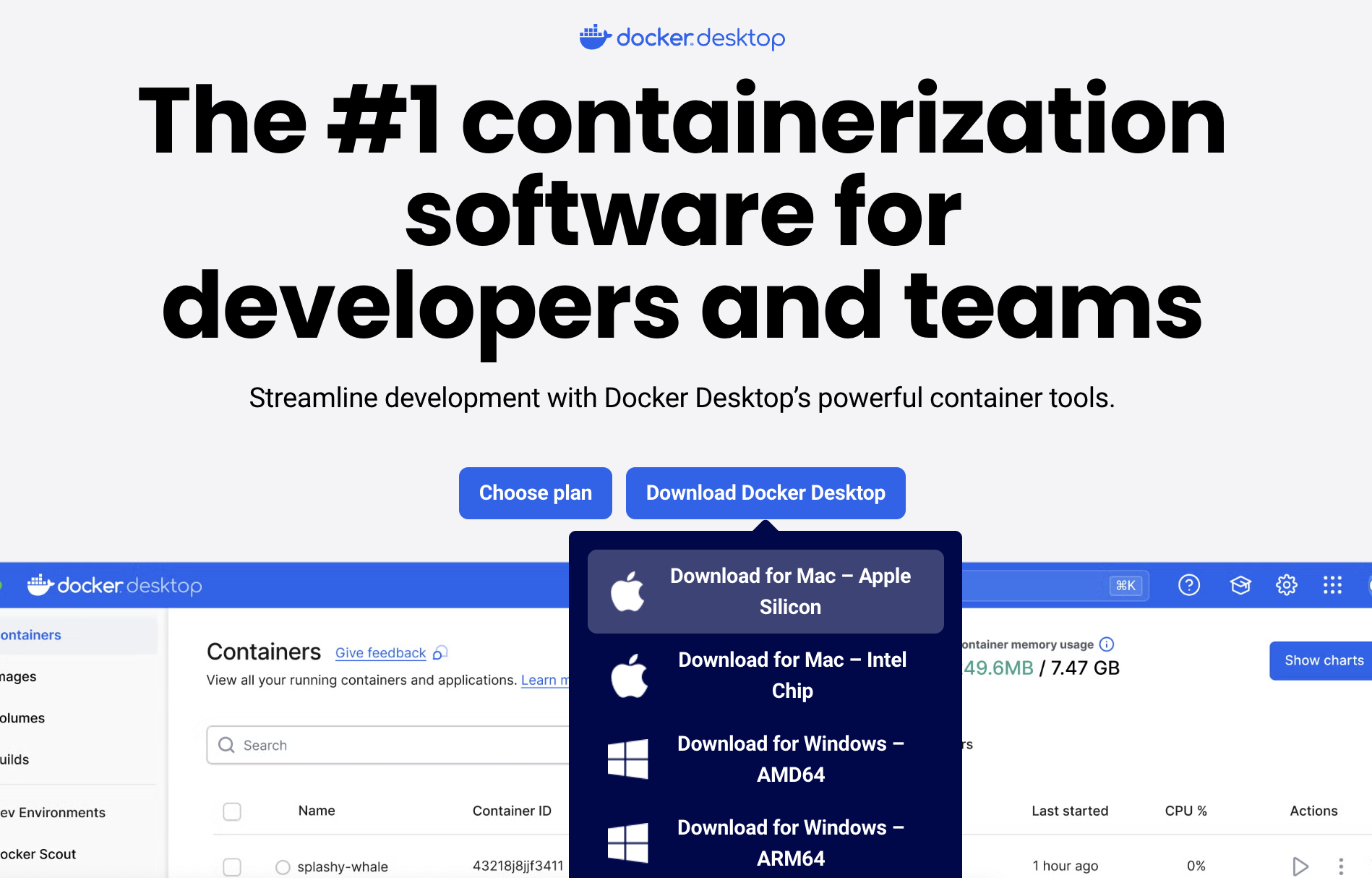The width and height of the screenshot is (1372, 878).
Task: Start splashy-whale with the play icon
Action: coord(1300,866)
